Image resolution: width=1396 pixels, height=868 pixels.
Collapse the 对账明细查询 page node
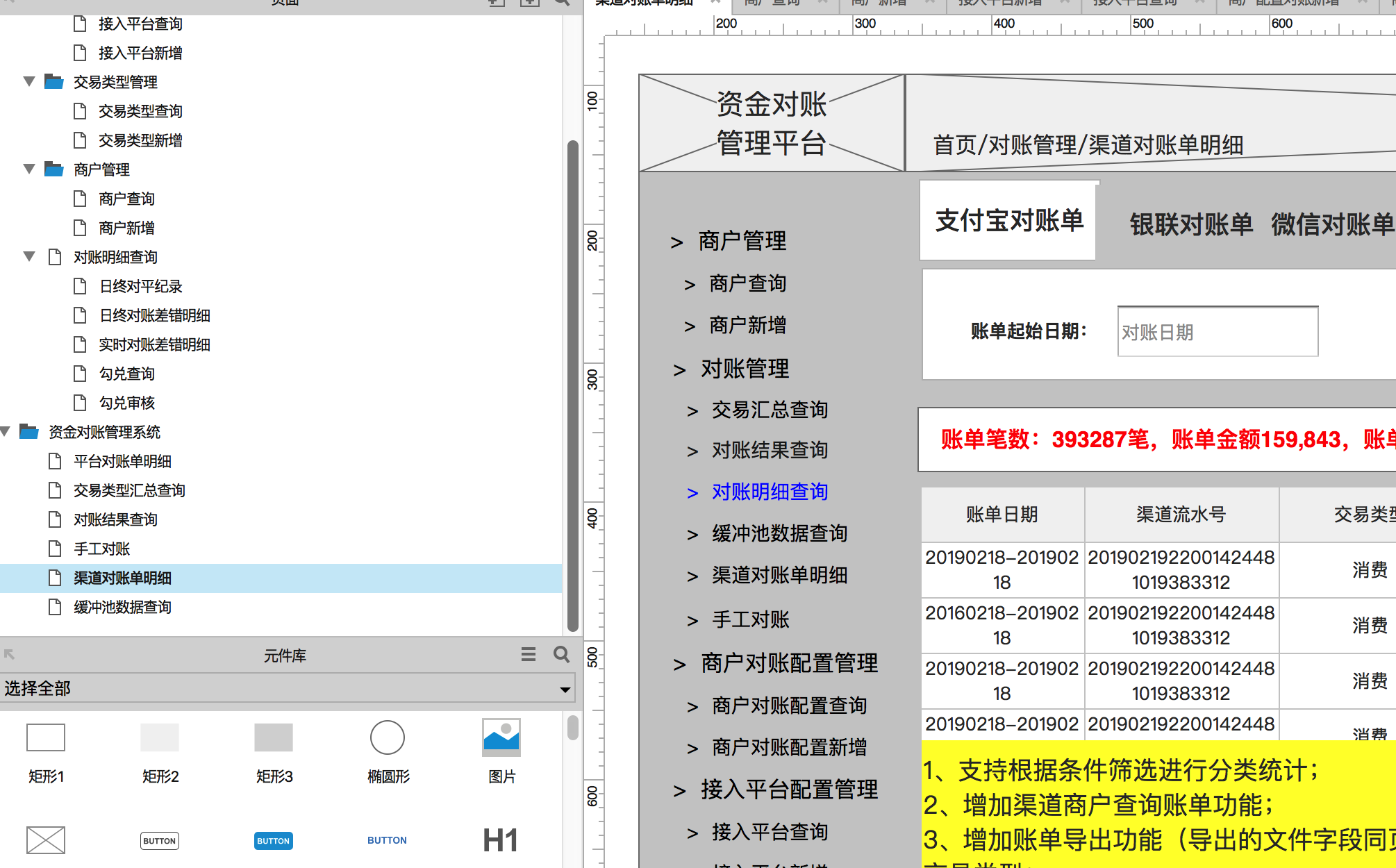point(29,257)
